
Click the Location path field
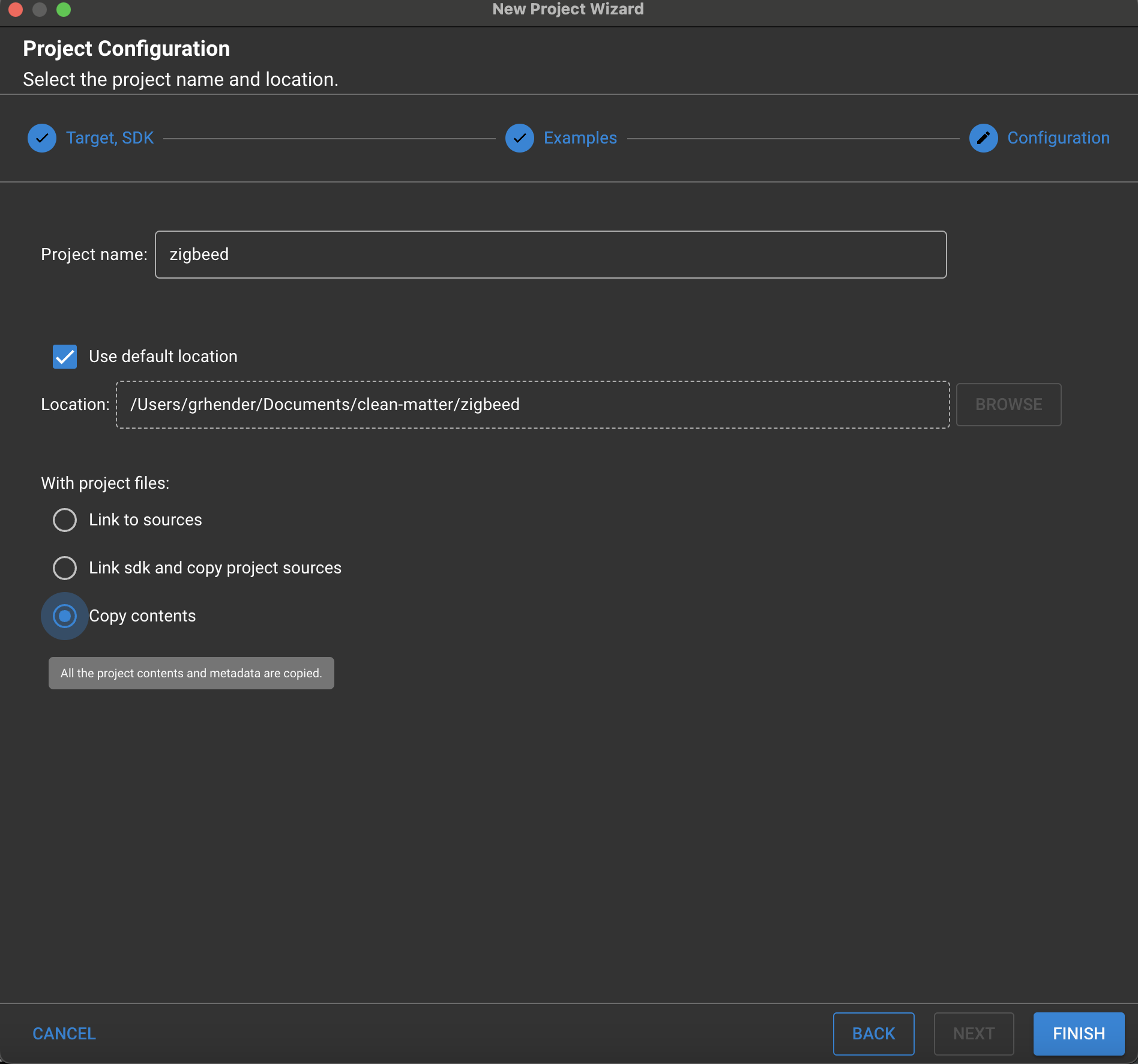(532, 405)
